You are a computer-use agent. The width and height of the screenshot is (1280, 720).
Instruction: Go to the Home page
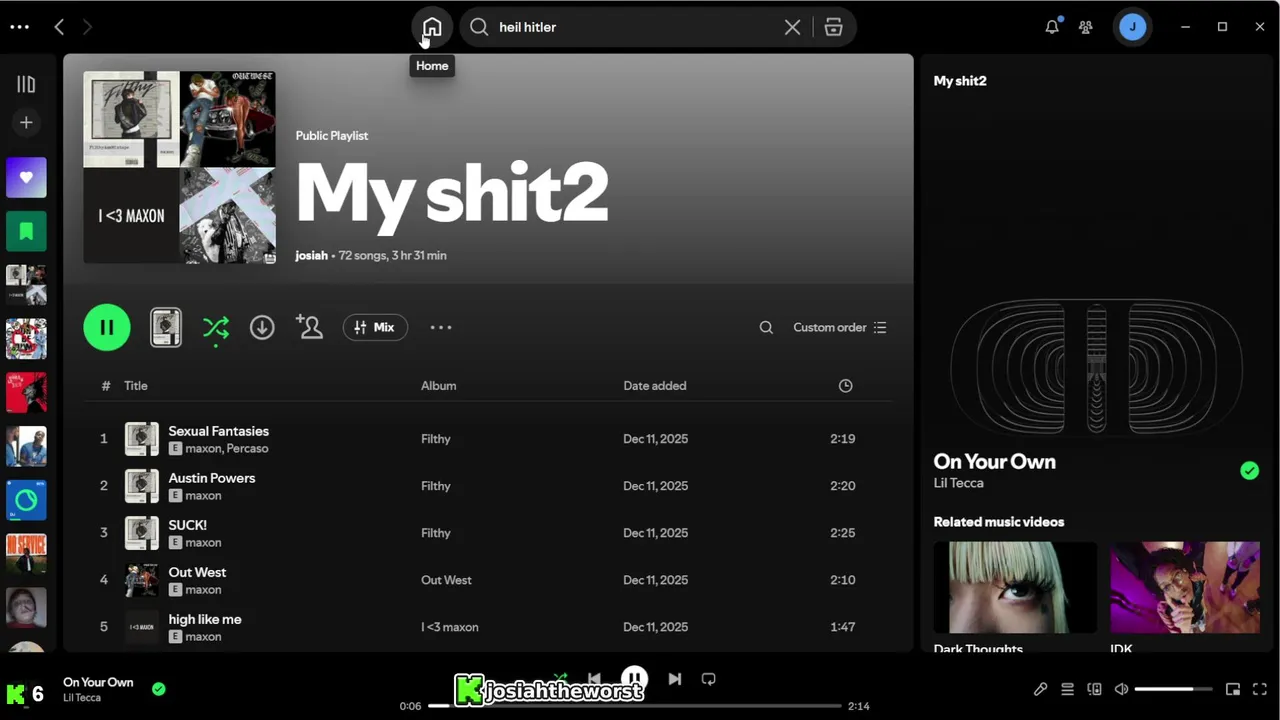click(x=432, y=27)
